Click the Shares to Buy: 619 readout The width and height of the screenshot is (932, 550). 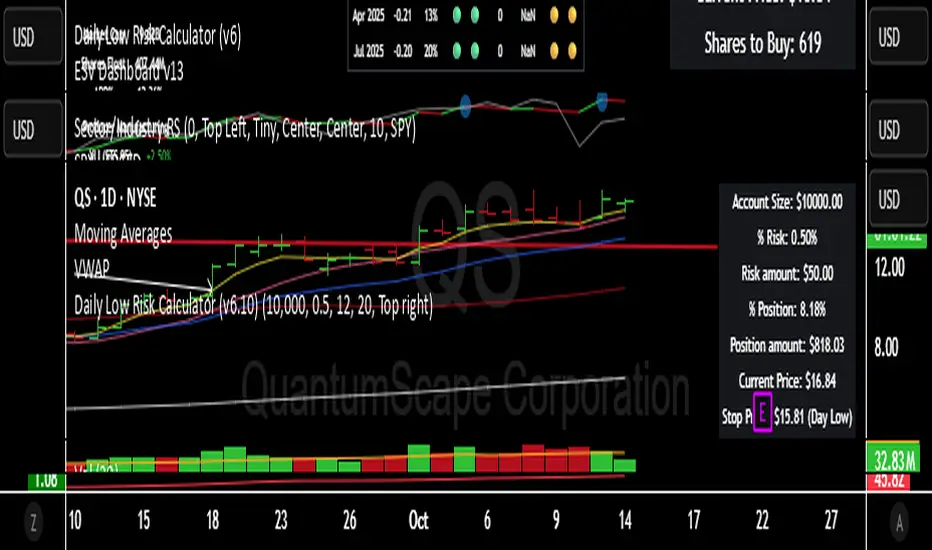[x=763, y=43]
